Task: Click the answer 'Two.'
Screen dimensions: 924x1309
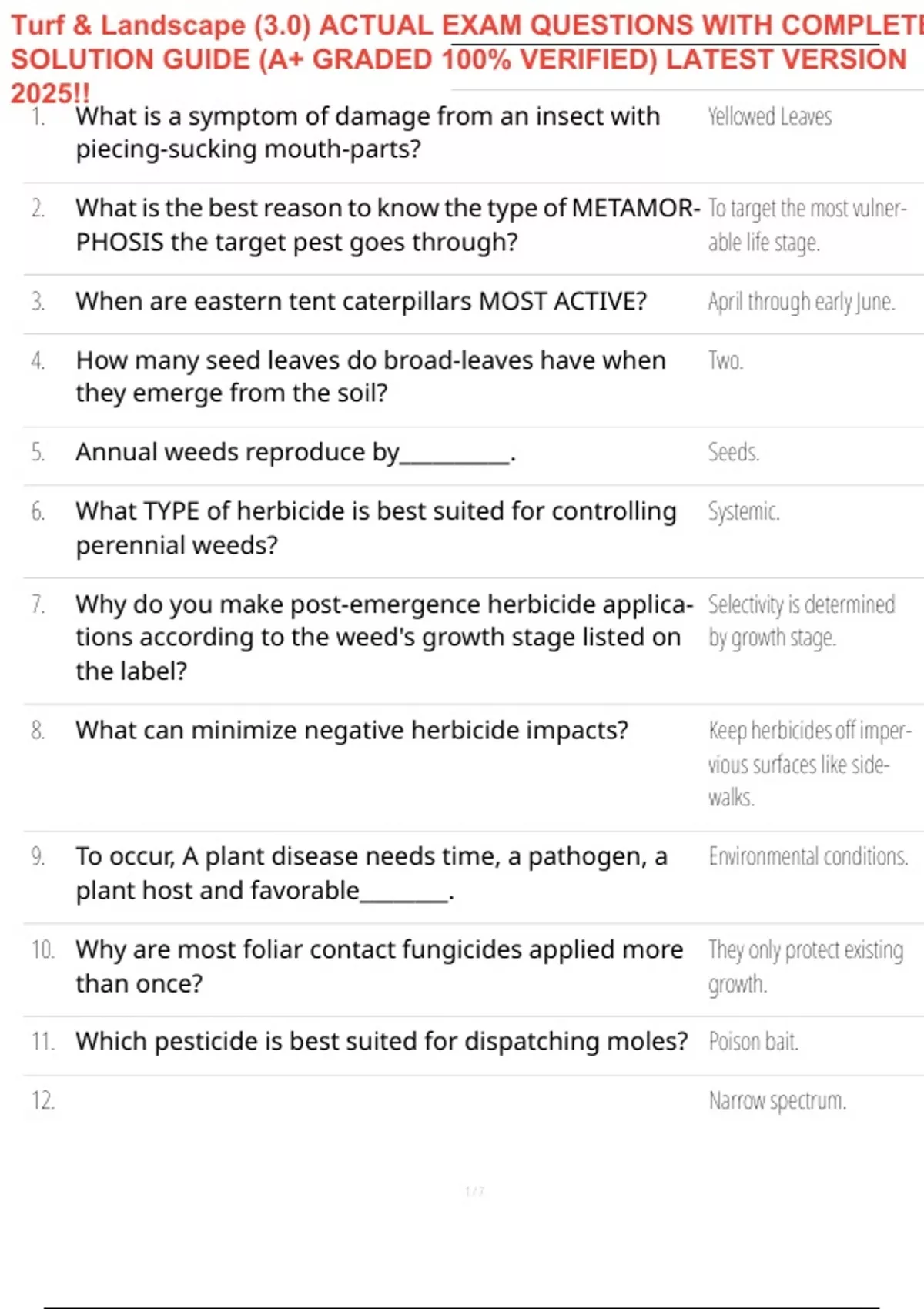Action: 725,360
